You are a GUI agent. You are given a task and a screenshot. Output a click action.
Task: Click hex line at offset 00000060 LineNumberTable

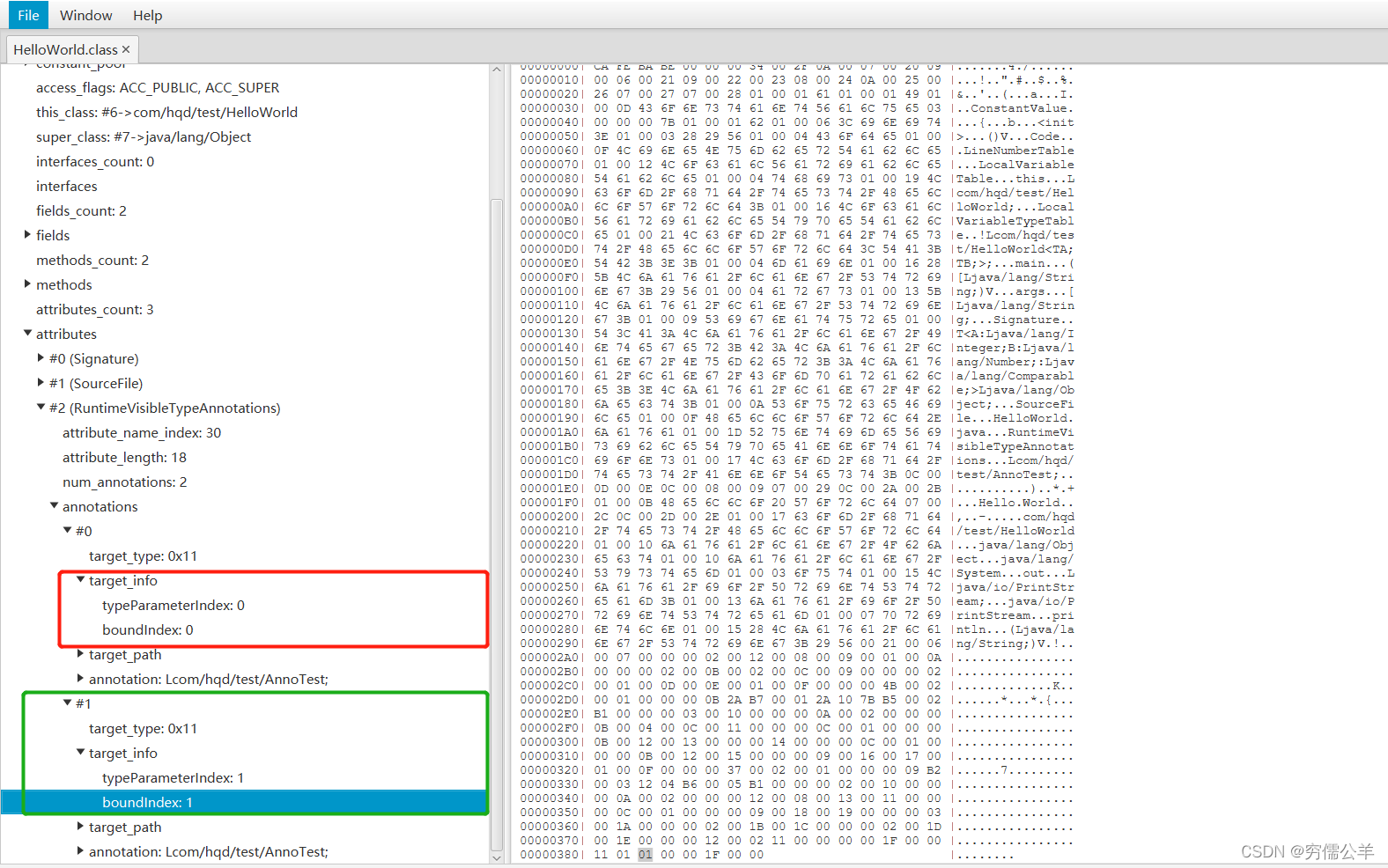pyautogui.click(x=796, y=151)
